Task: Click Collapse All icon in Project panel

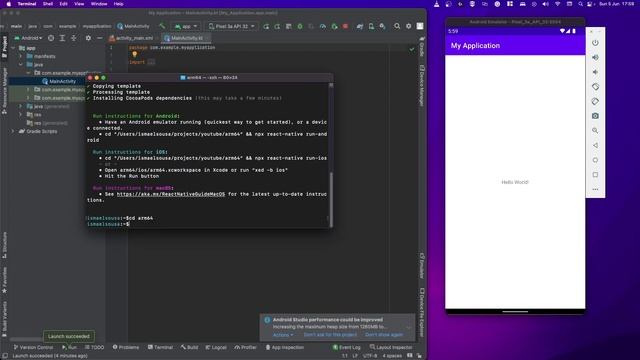Action: click(x=74, y=38)
